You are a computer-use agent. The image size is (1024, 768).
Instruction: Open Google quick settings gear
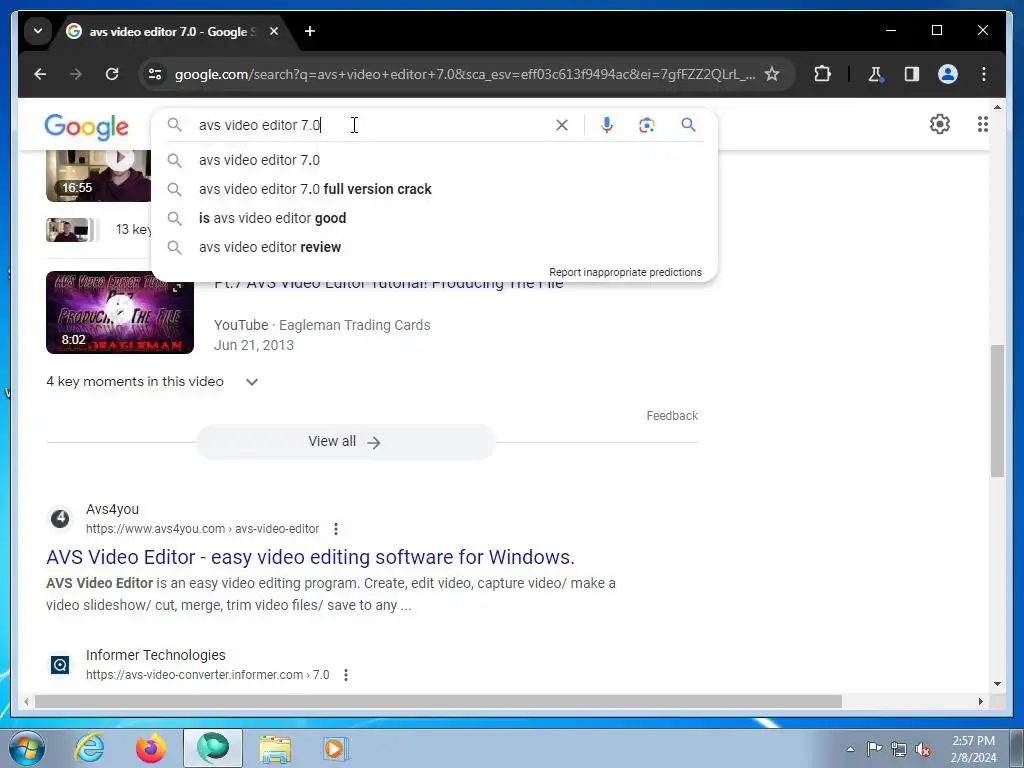click(x=939, y=124)
